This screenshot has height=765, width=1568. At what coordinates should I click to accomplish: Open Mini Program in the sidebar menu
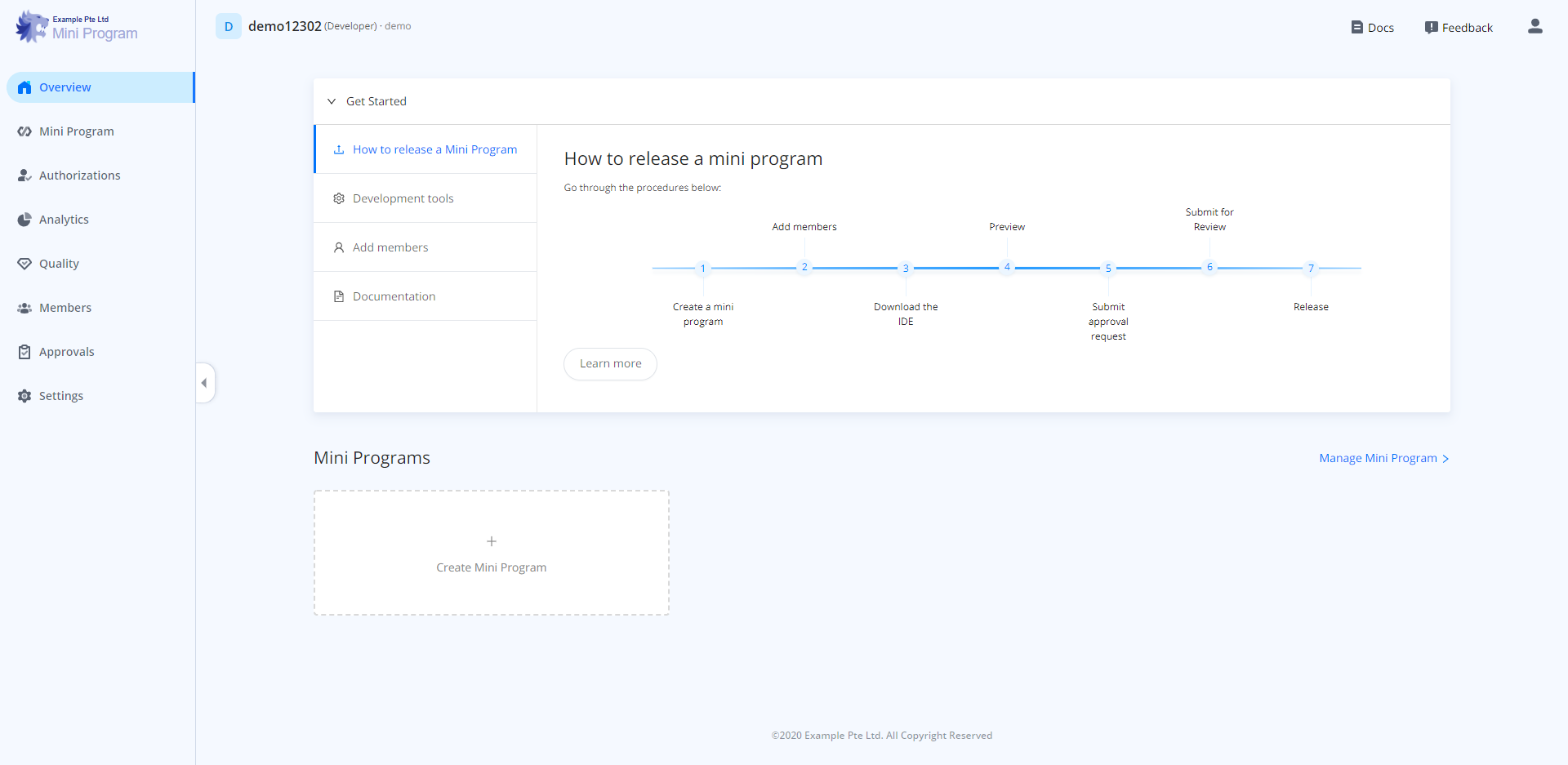pos(76,131)
